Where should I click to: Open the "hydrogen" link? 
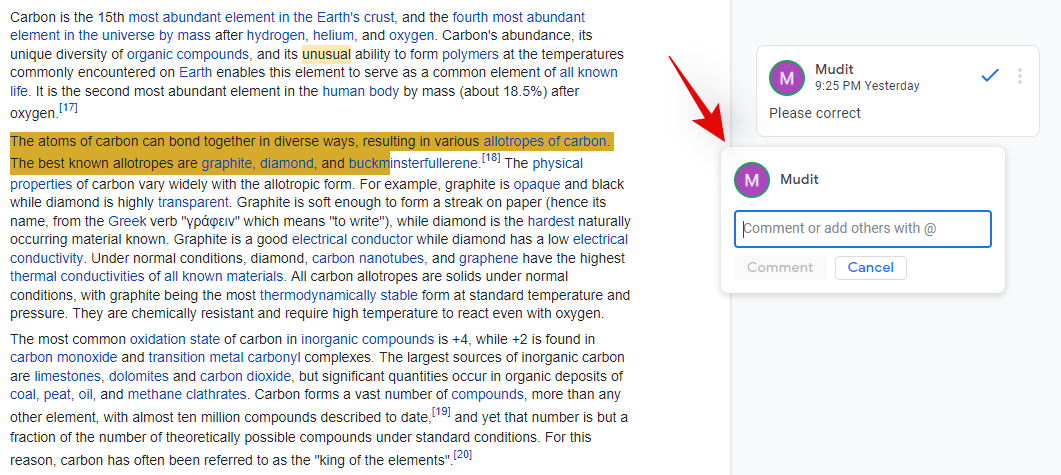(x=275, y=35)
